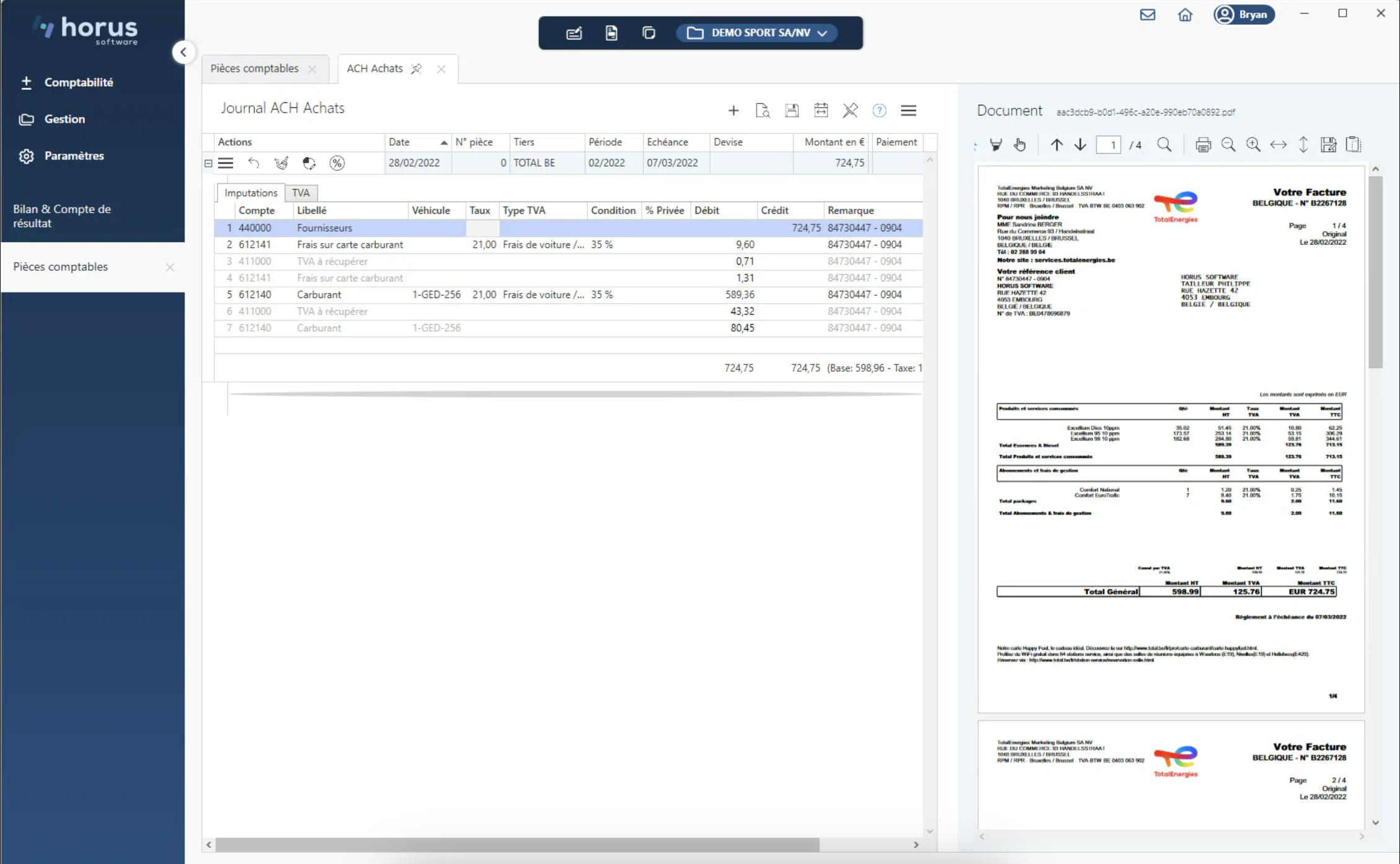Open the blue help question mark icon
1400x864 pixels.
pos(879,111)
